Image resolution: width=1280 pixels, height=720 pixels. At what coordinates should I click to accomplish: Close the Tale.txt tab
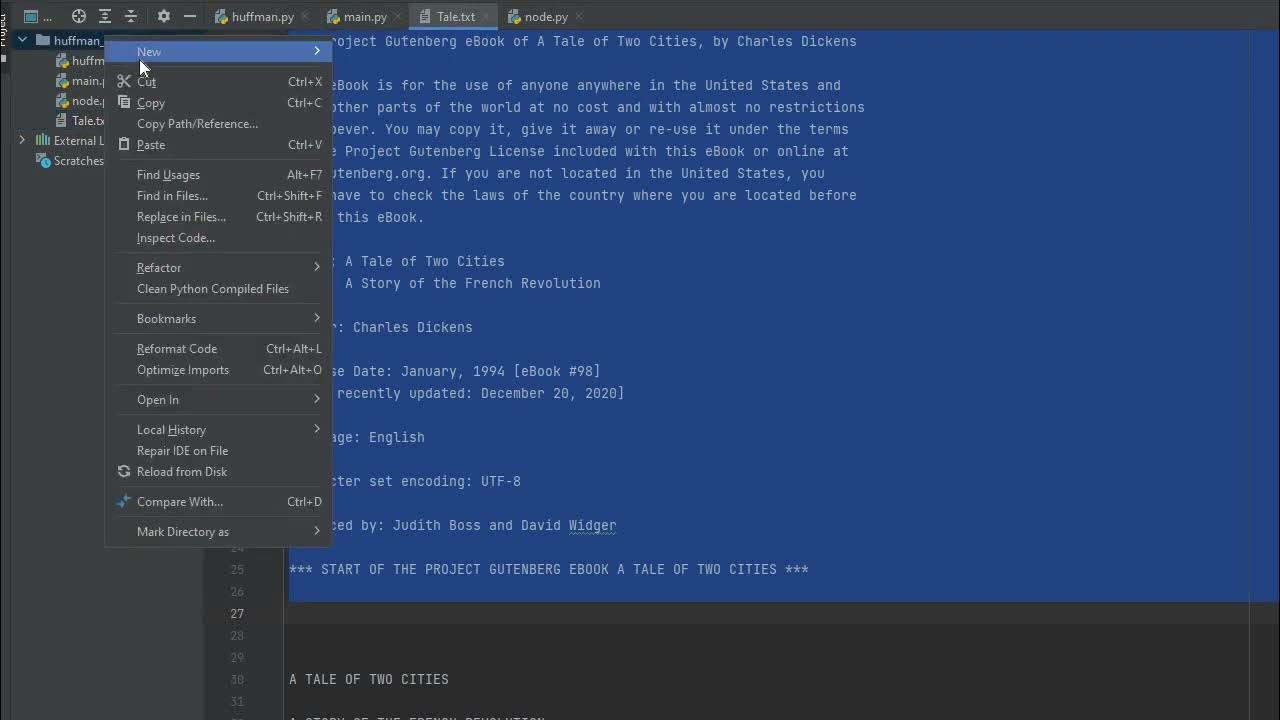click(486, 17)
